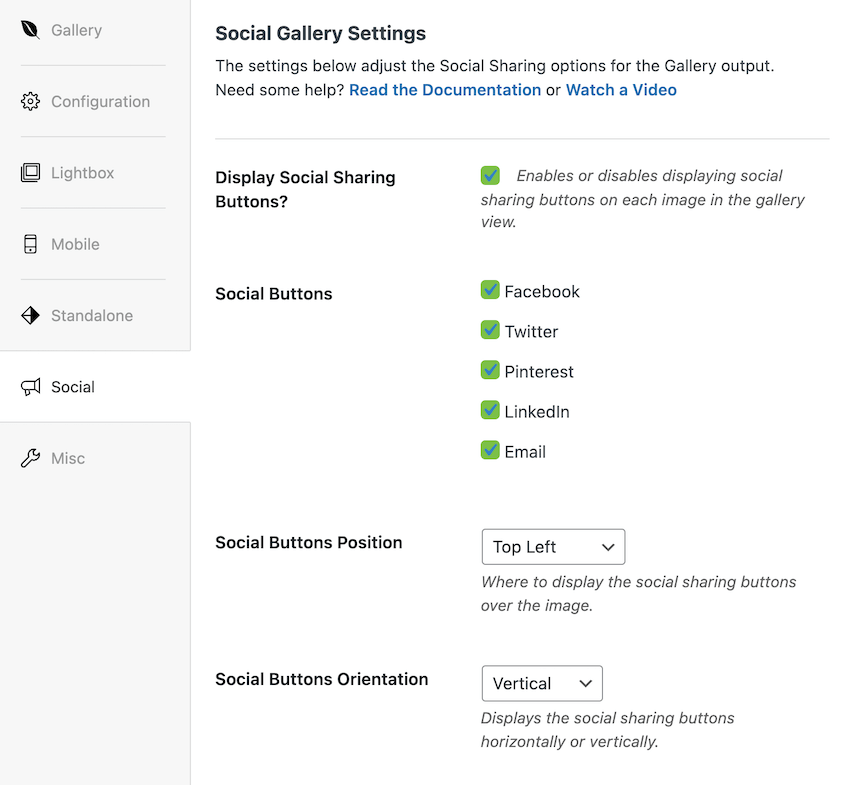This screenshot has height=785, width=845.
Task: Click the Watch a Video link
Action: pos(621,90)
